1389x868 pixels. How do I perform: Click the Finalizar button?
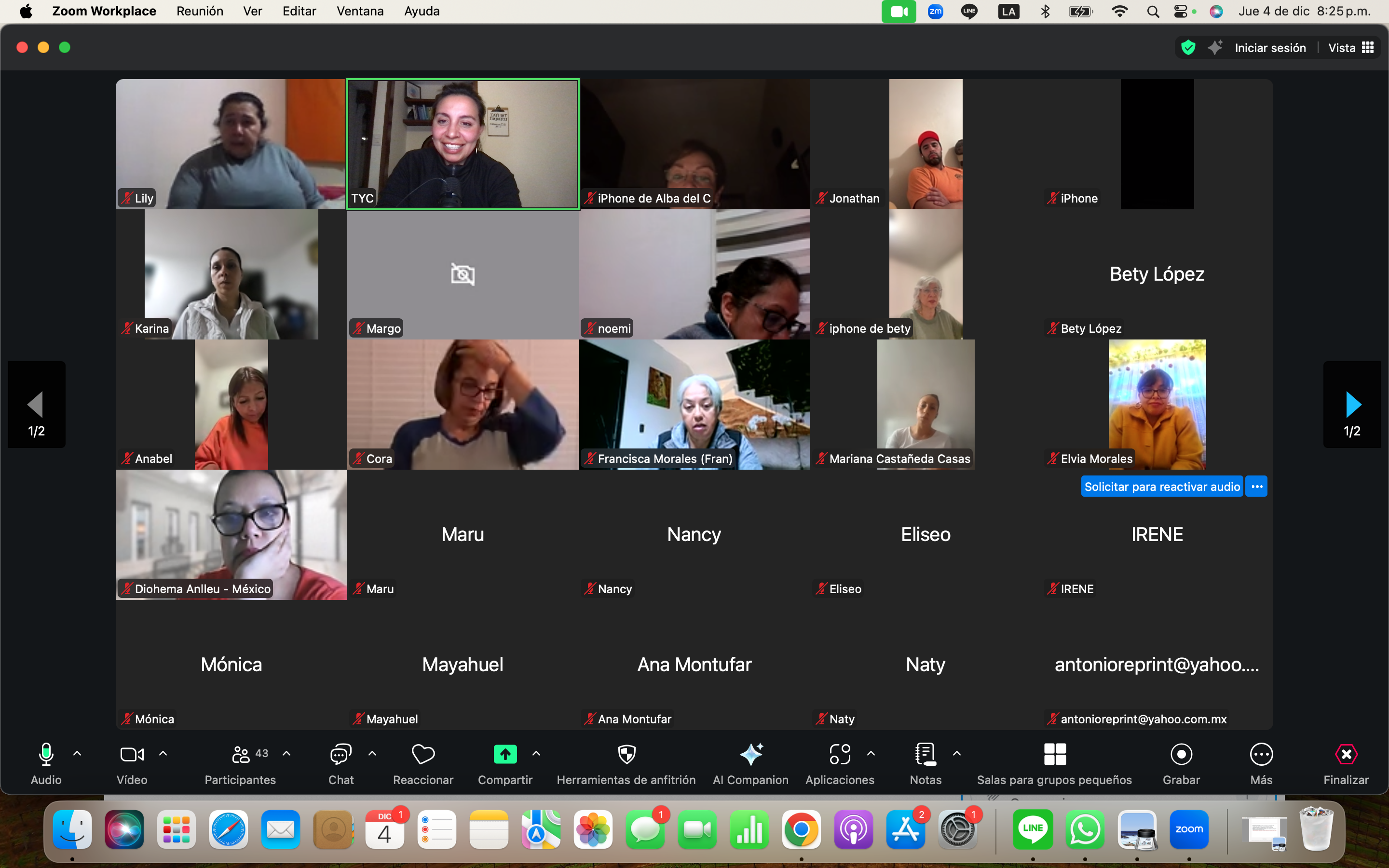click(x=1346, y=754)
